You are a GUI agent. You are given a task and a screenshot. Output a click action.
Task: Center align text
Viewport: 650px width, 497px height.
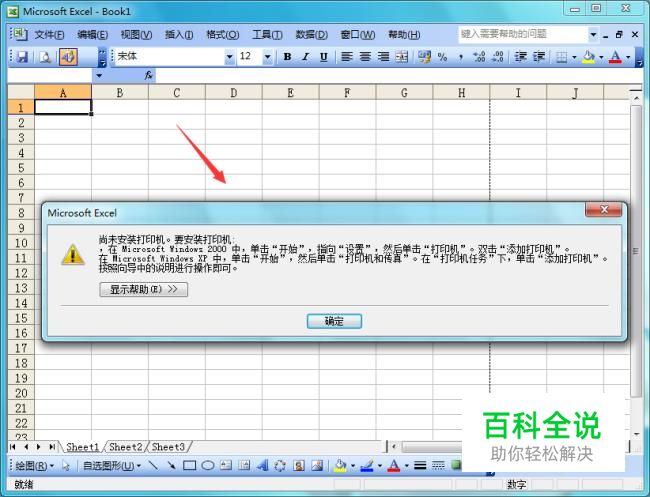click(x=365, y=57)
